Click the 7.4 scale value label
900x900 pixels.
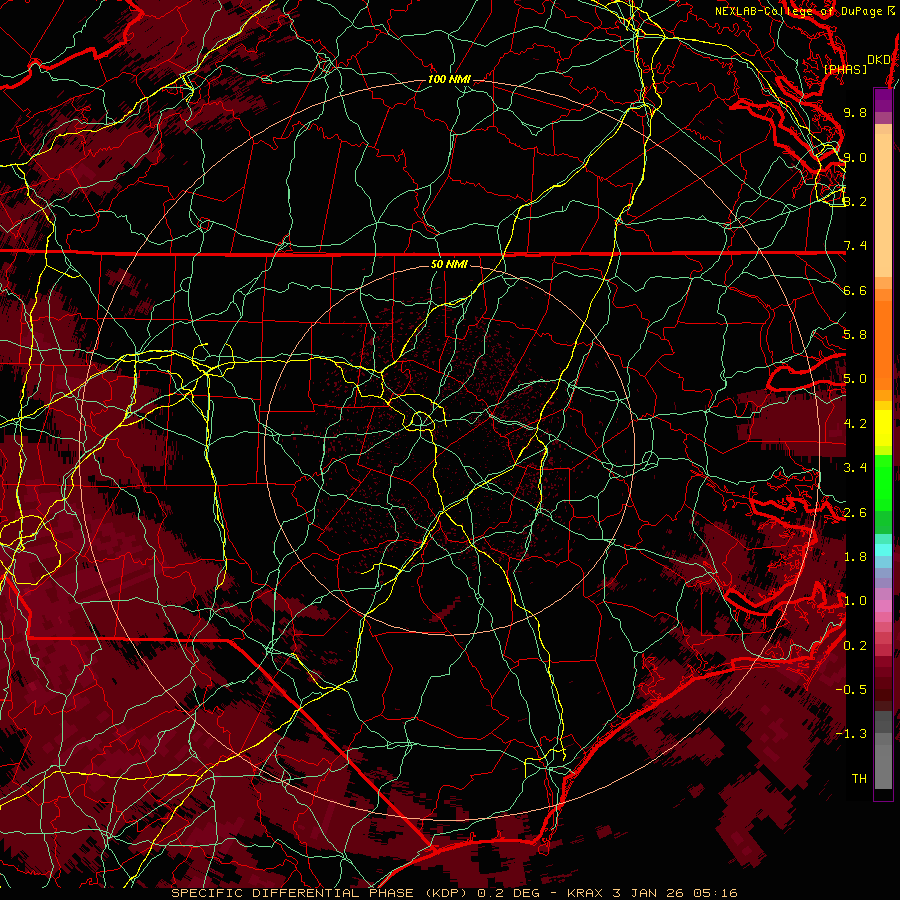pos(855,246)
